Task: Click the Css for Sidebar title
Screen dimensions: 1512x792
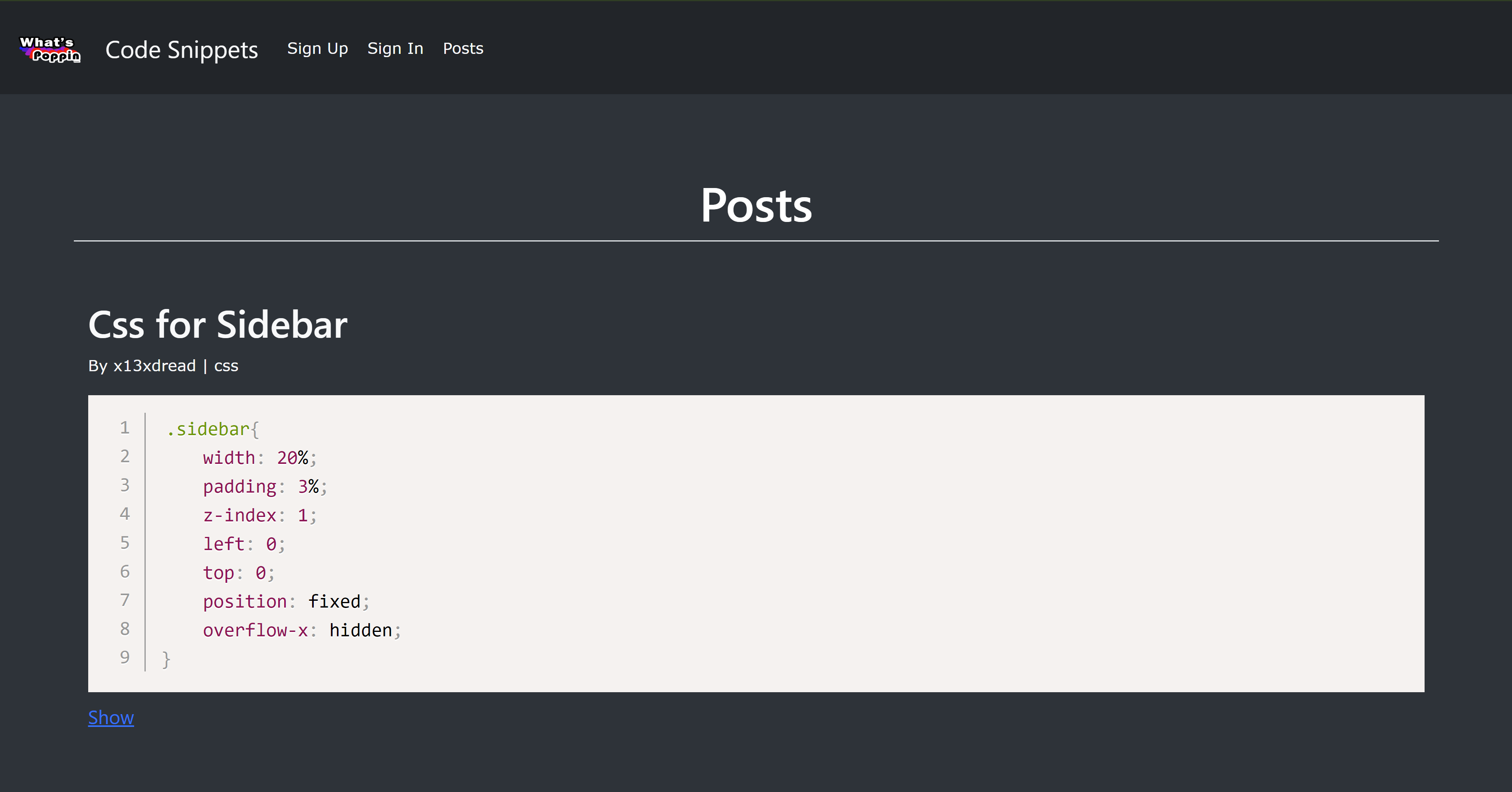Action: [x=217, y=325]
